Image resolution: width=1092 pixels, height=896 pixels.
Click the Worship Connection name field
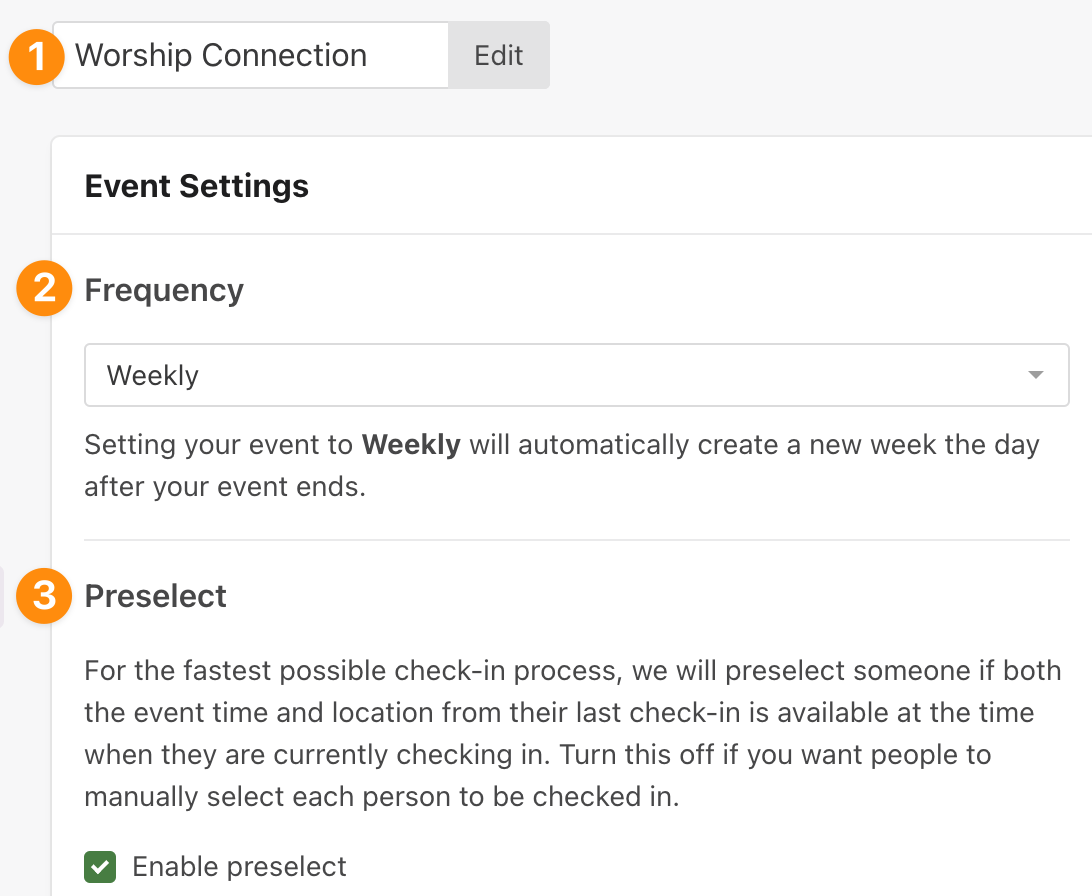coord(251,55)
